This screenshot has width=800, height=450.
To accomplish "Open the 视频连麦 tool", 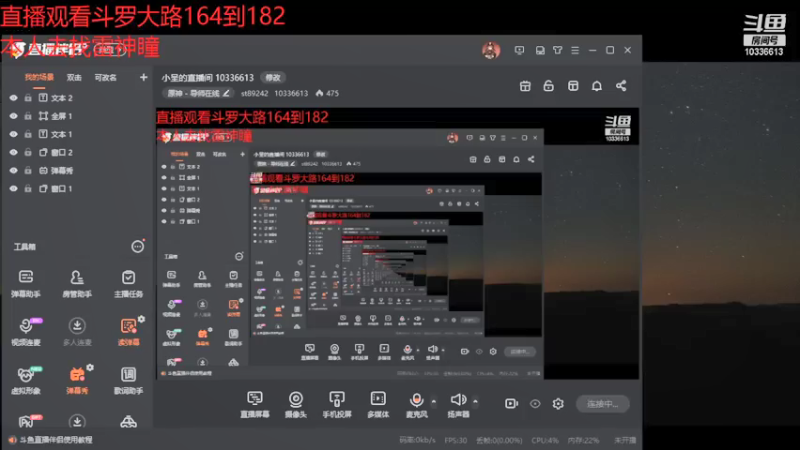I will pyautogui.click(x=26, y=332).
